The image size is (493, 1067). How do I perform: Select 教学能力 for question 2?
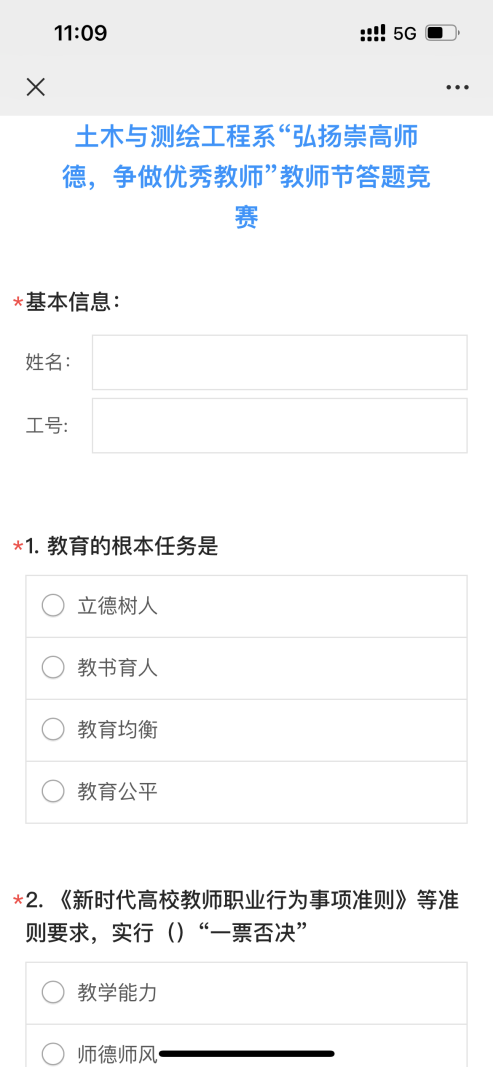(x=246, y=993)
